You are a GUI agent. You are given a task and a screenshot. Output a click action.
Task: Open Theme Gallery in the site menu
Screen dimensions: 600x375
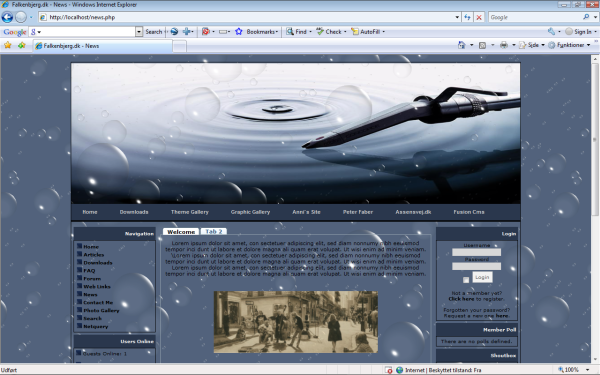tap(190, 212)
